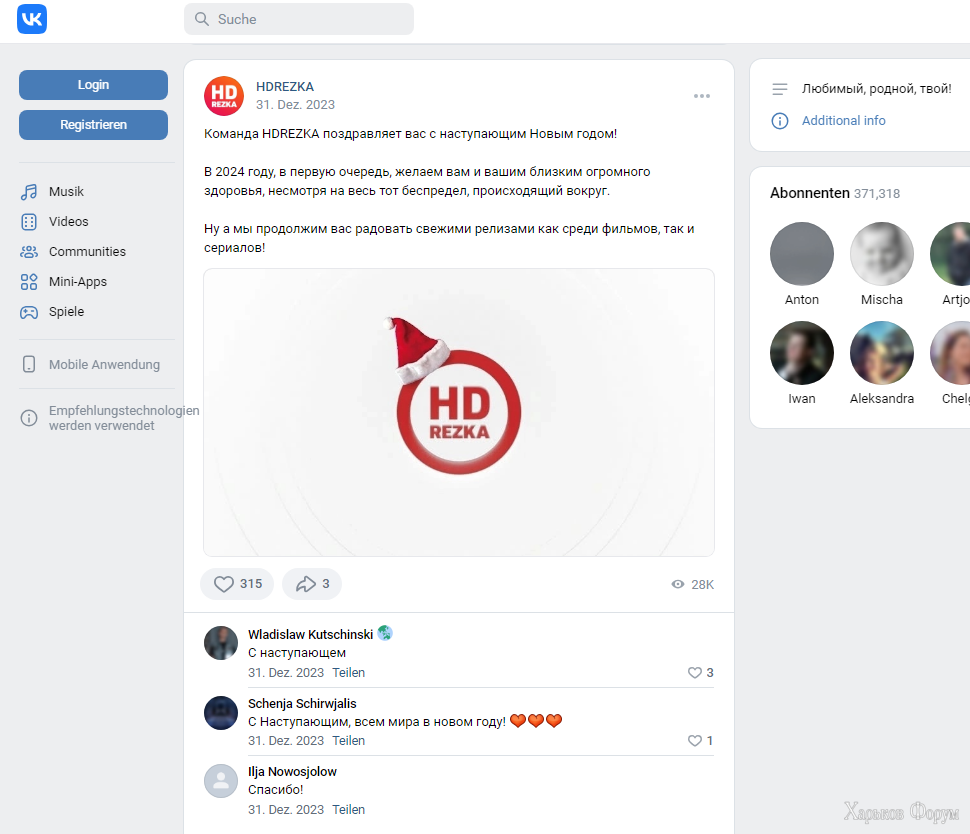The image size is (970, 834).
Task: Open subscriber Anton's avatar
Action: pos(802,254)
